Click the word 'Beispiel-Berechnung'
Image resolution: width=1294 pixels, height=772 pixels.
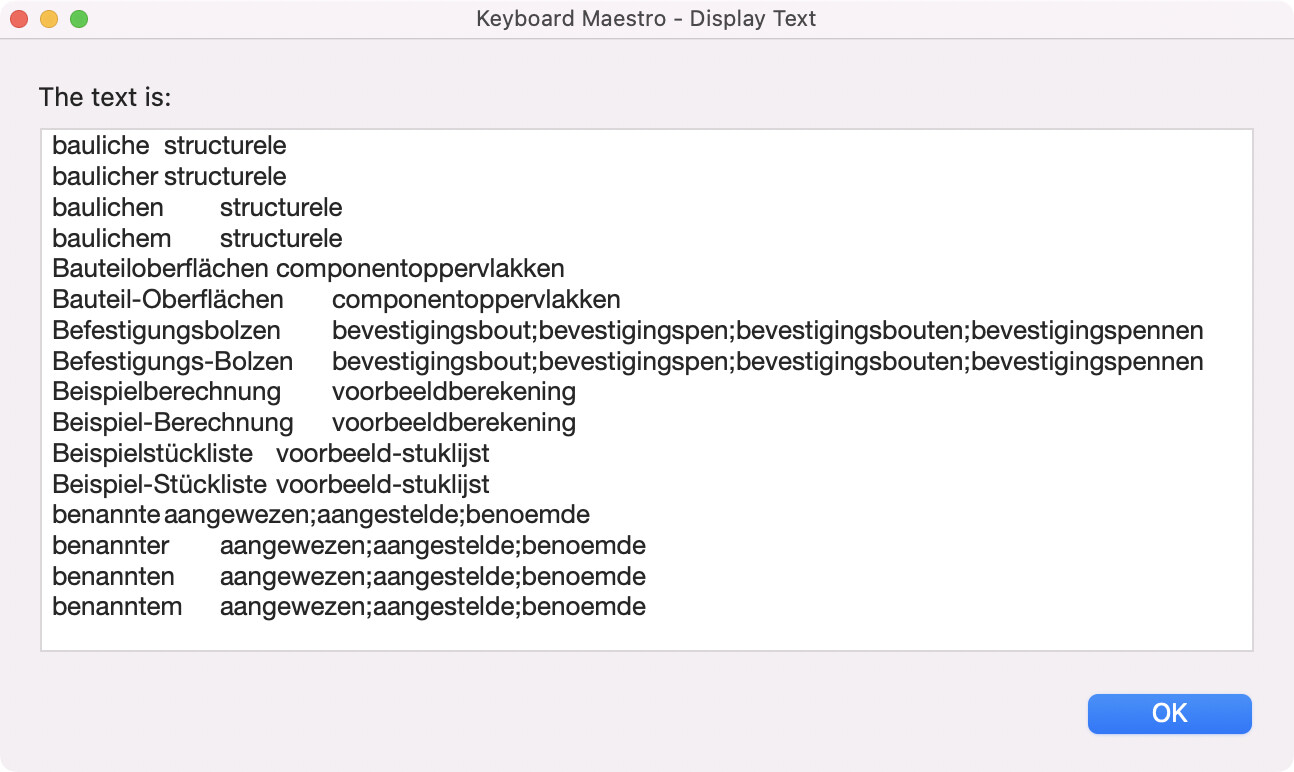172,423
